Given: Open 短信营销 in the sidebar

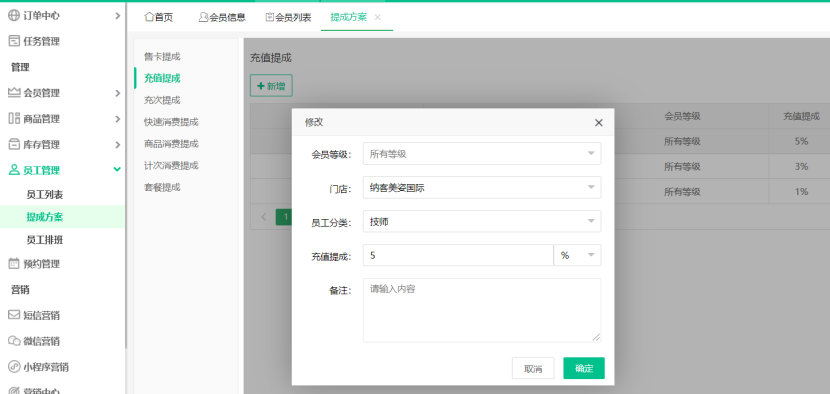Looking at the screenshot, I should (41, 315).
